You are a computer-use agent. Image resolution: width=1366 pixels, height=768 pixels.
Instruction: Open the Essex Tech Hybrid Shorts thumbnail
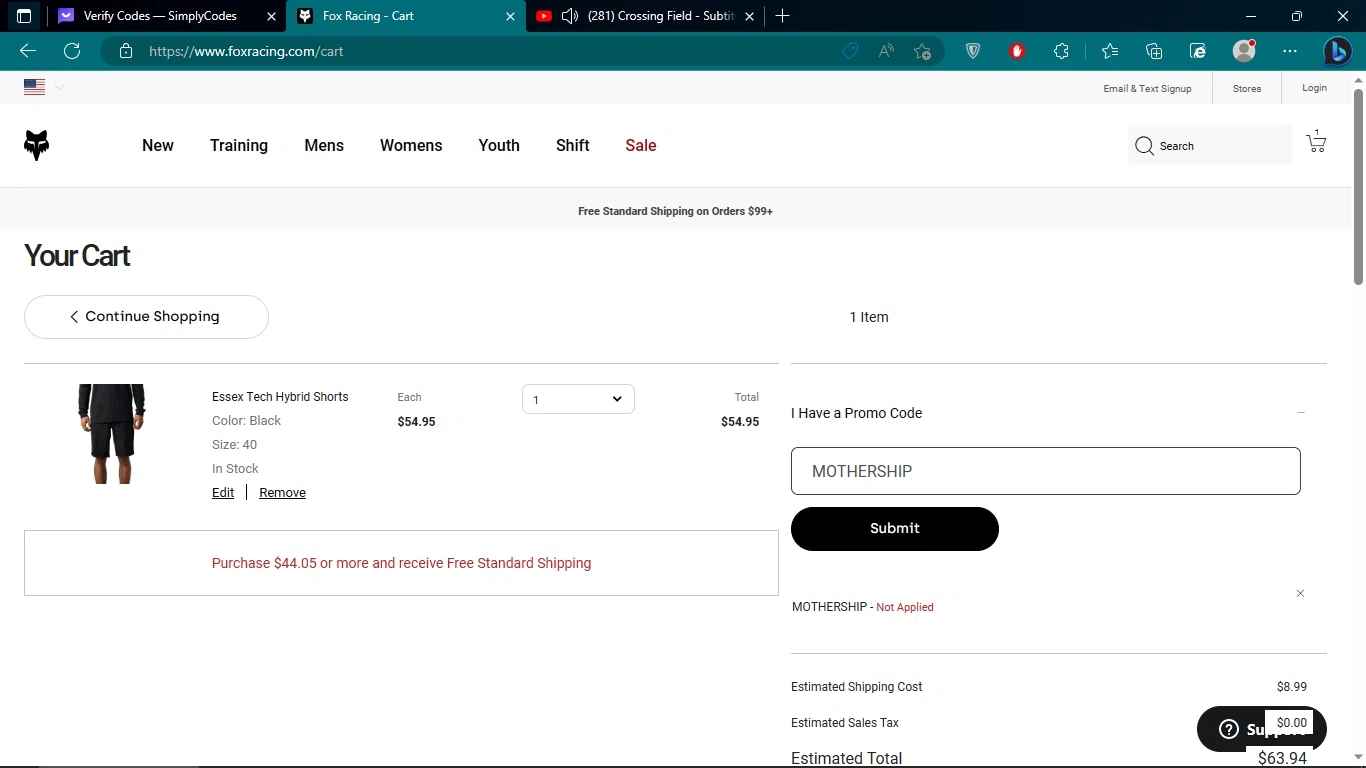point(112,434)
